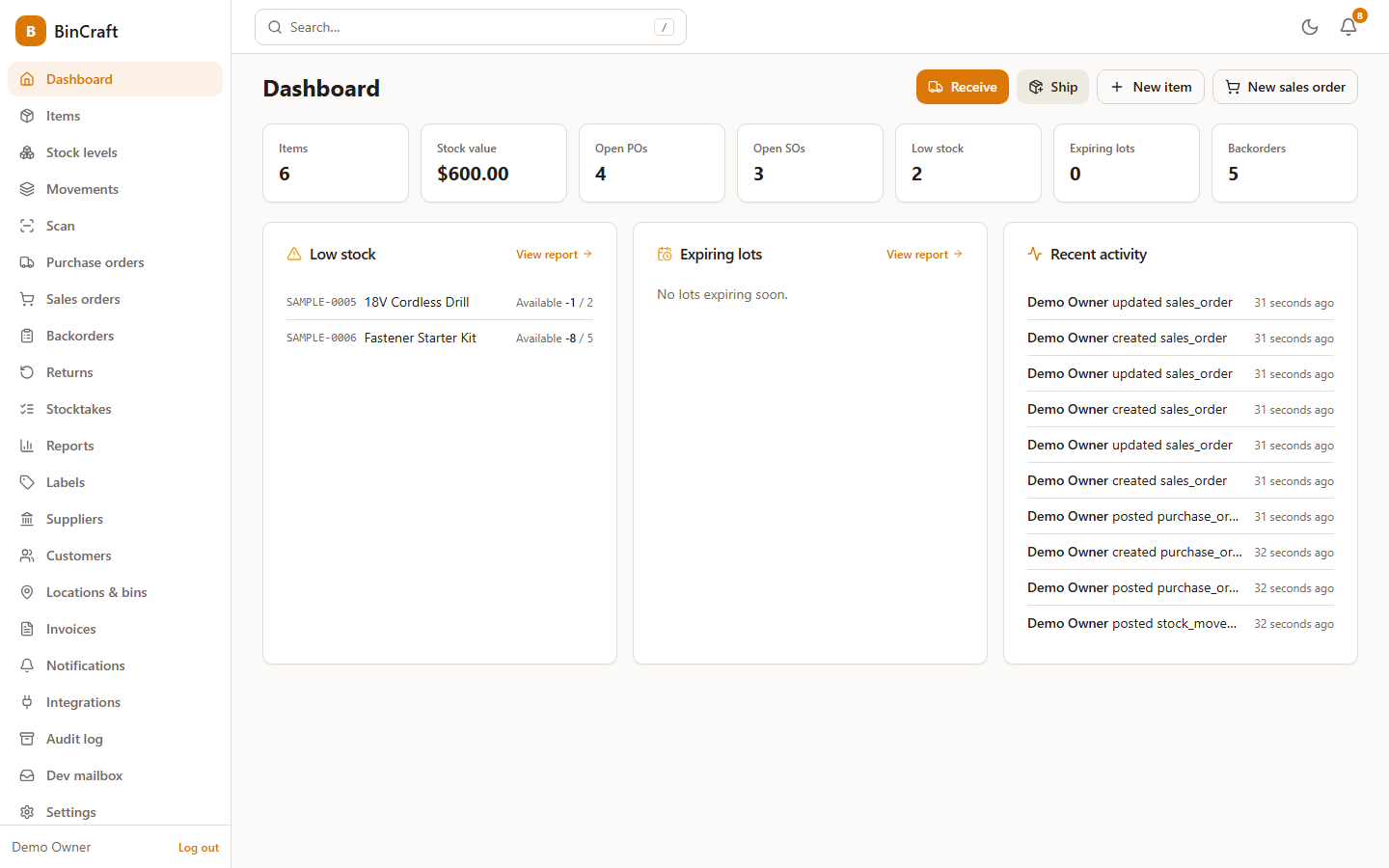Viewport: 1389px width, 868px height.
Task: Click the Notifications bell icon in sidebar
Action: point(27,665)
